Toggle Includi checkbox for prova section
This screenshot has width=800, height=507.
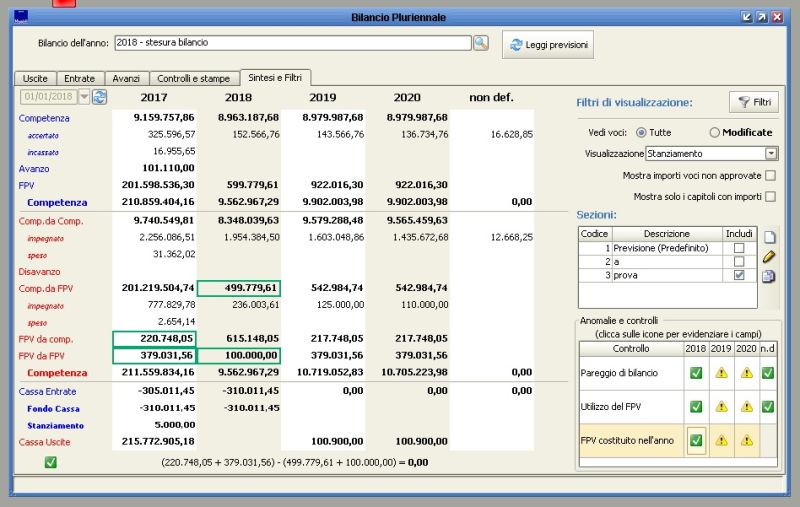pos(739,275)
